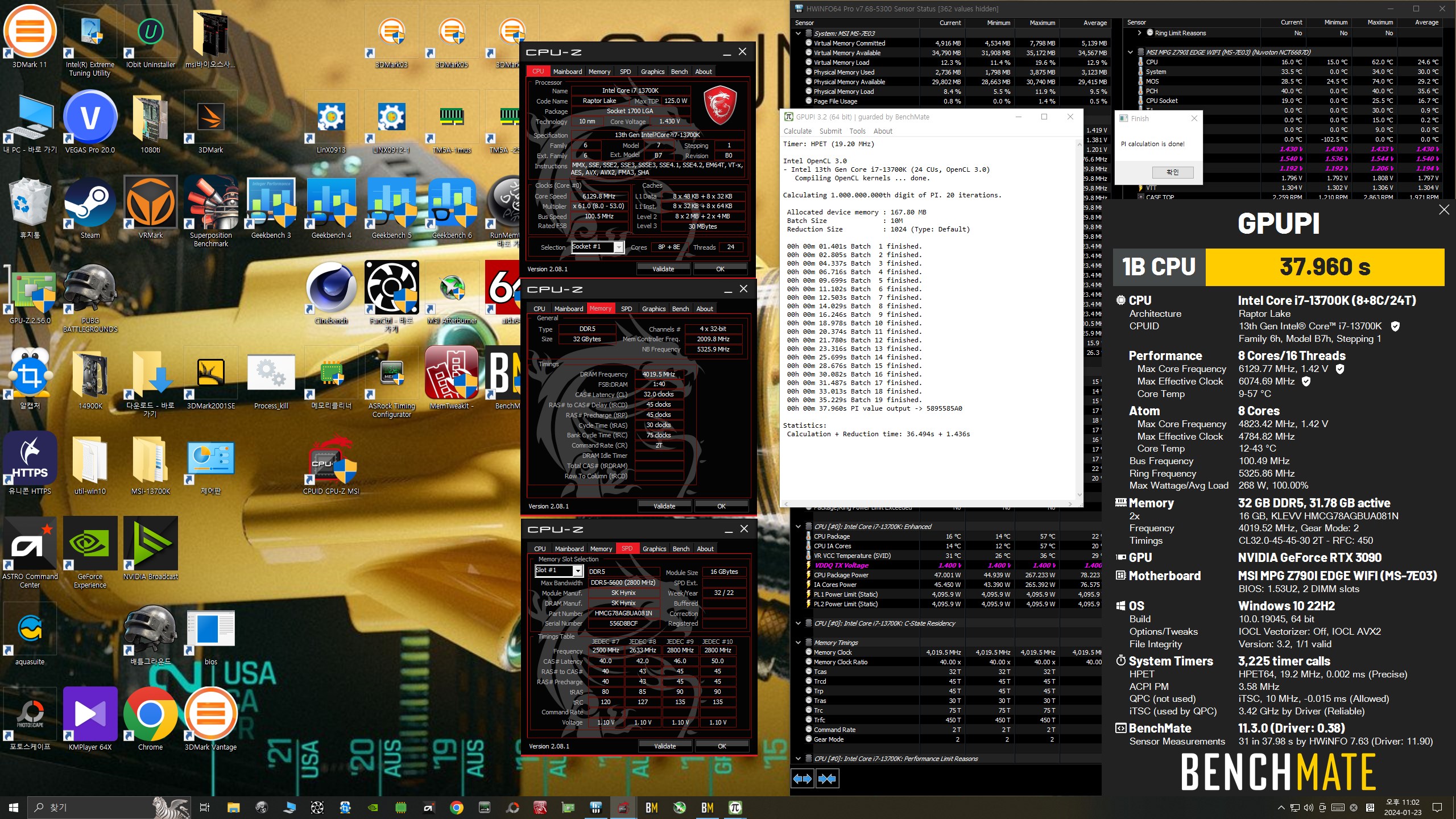The image size is (1456, 819).
Task: Collapse Memory Timings sensor group
Action: pyautogui.click(x=799, y=643)
